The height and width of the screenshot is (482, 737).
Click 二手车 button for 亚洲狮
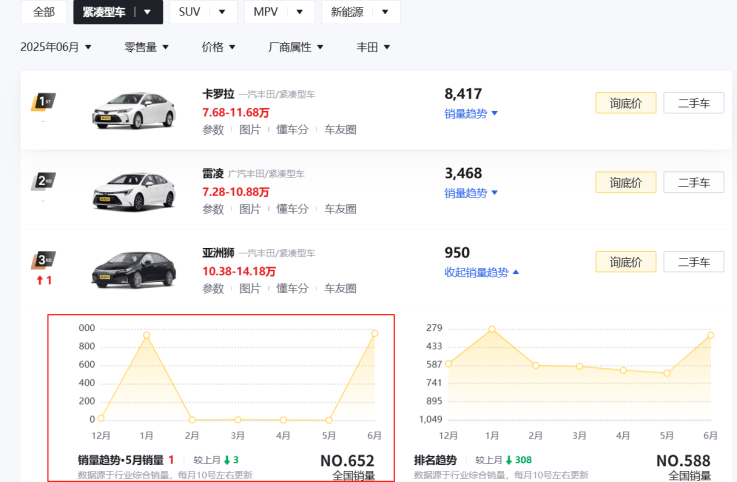coord(694,262)
